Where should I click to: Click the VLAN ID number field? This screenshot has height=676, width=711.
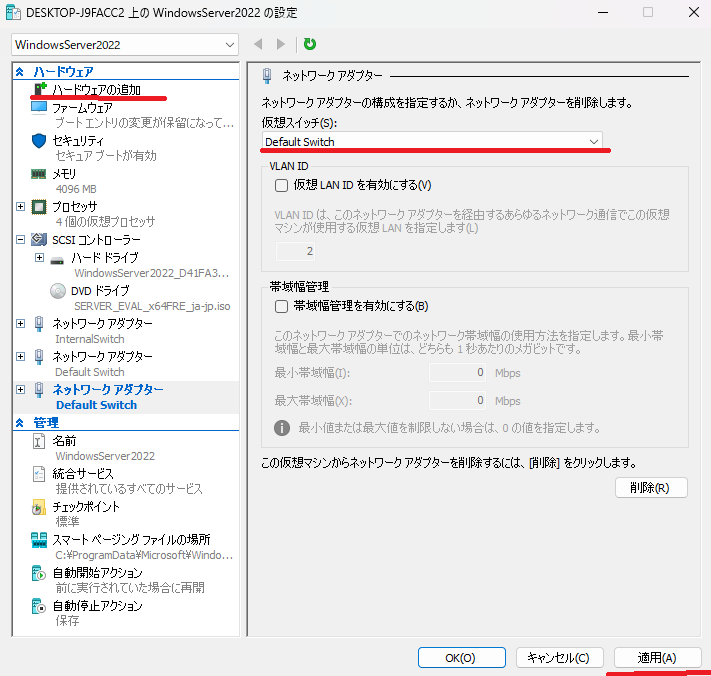pyautogui.click(x=295, y=251)
